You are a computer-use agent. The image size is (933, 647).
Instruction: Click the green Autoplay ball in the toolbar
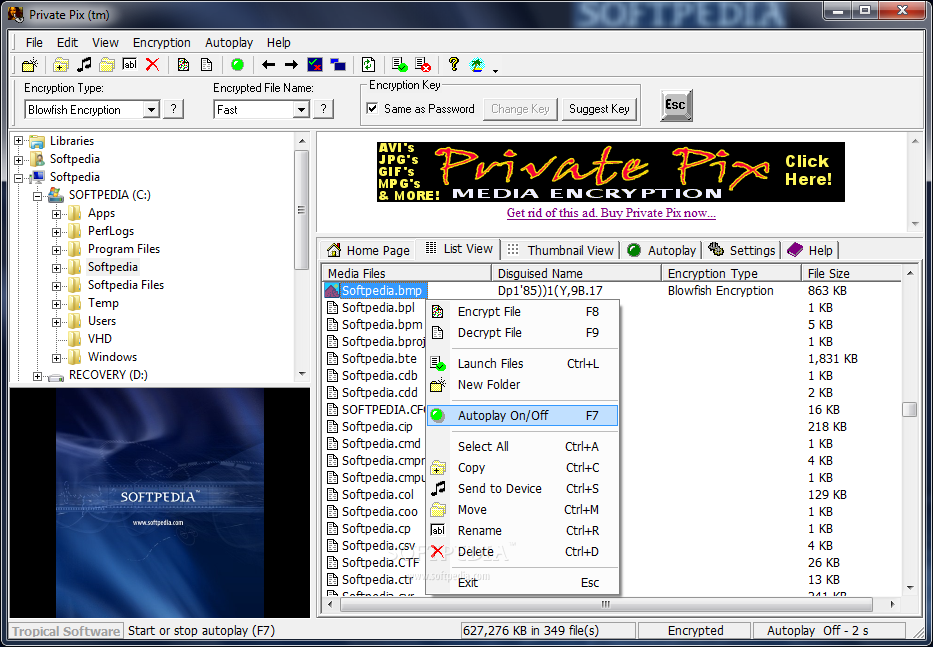[237, 64]
